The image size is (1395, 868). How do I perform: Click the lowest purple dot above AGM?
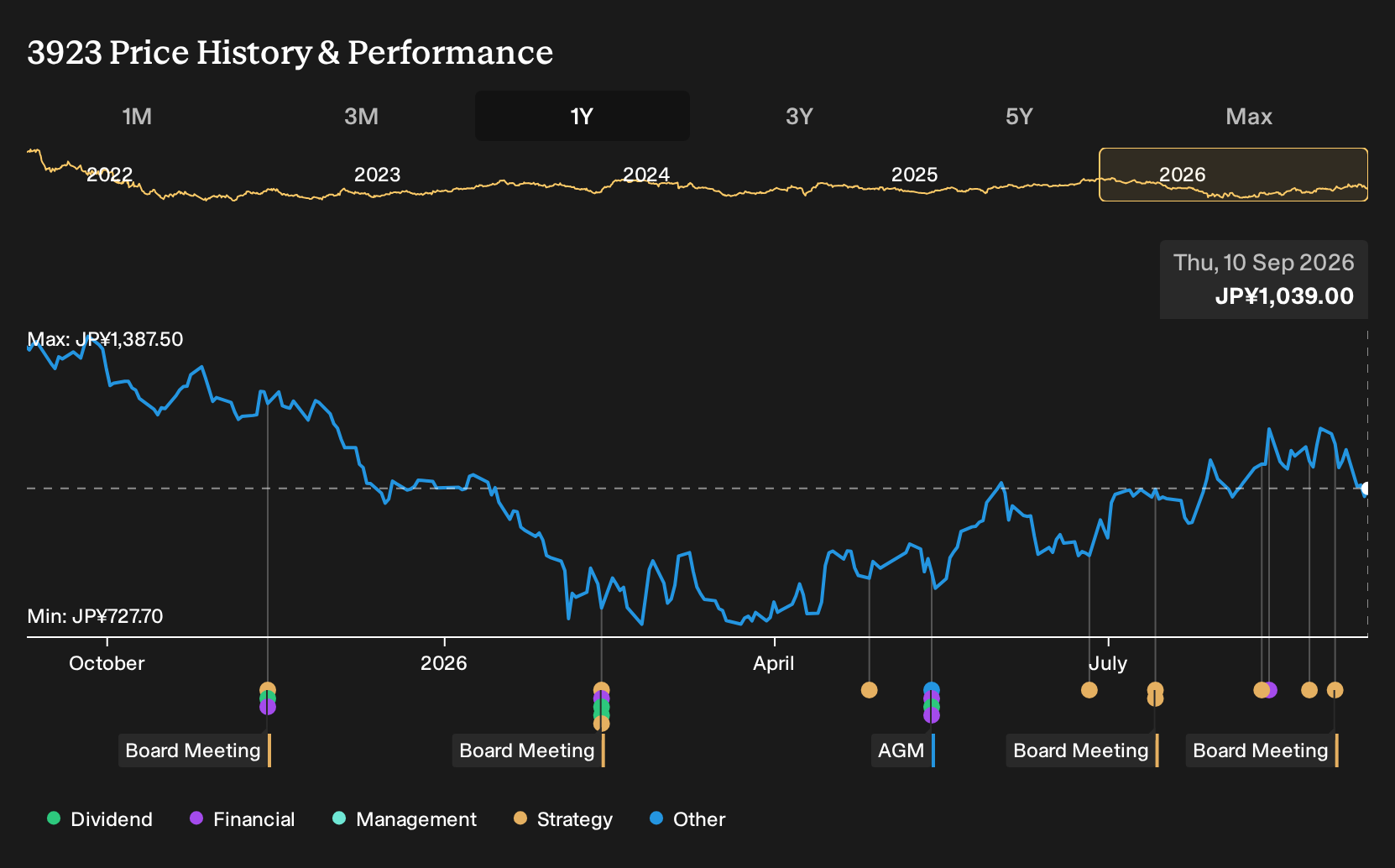point(931,715)
